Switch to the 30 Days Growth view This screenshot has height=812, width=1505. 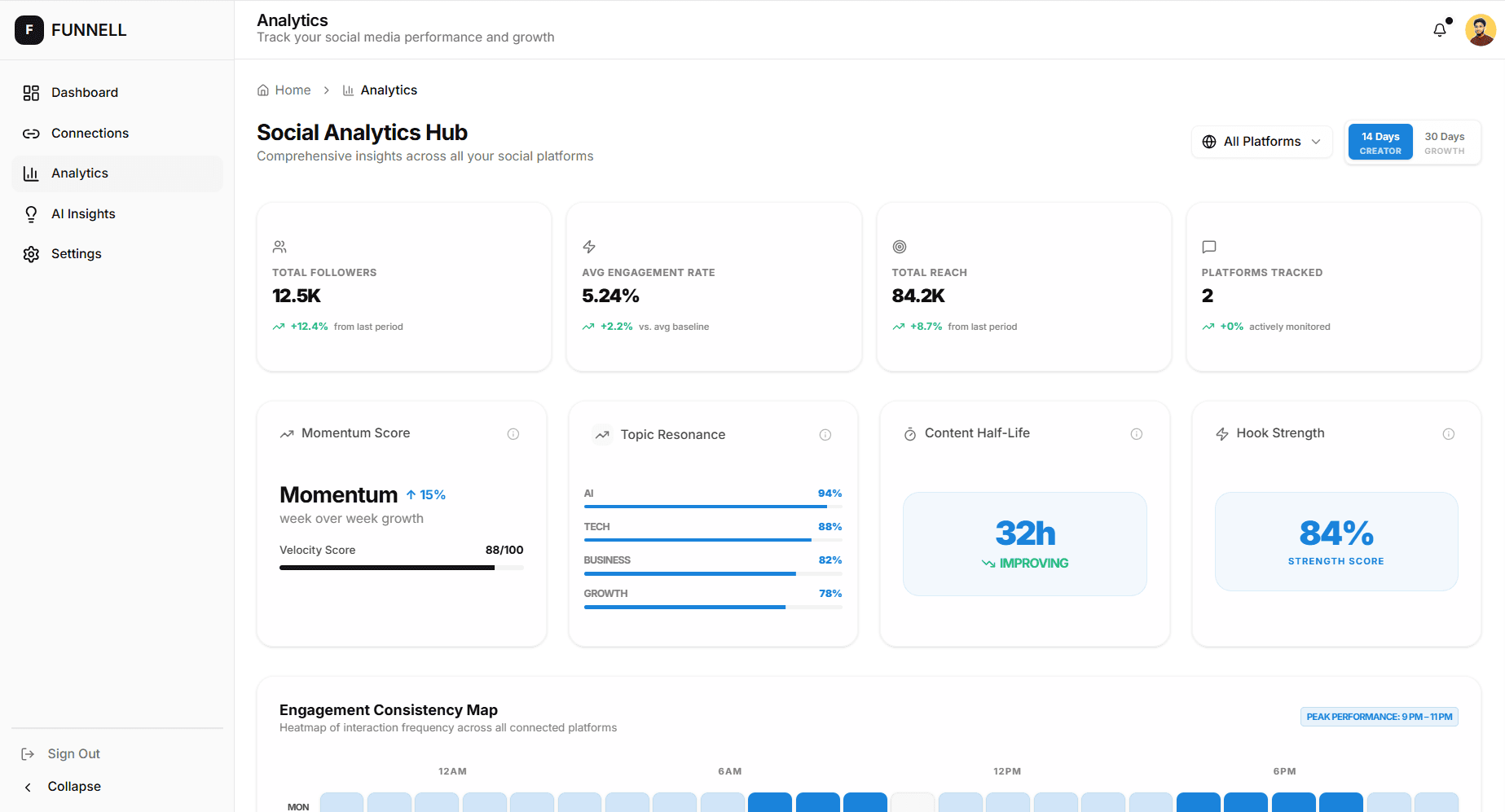tap(1445, 142)
